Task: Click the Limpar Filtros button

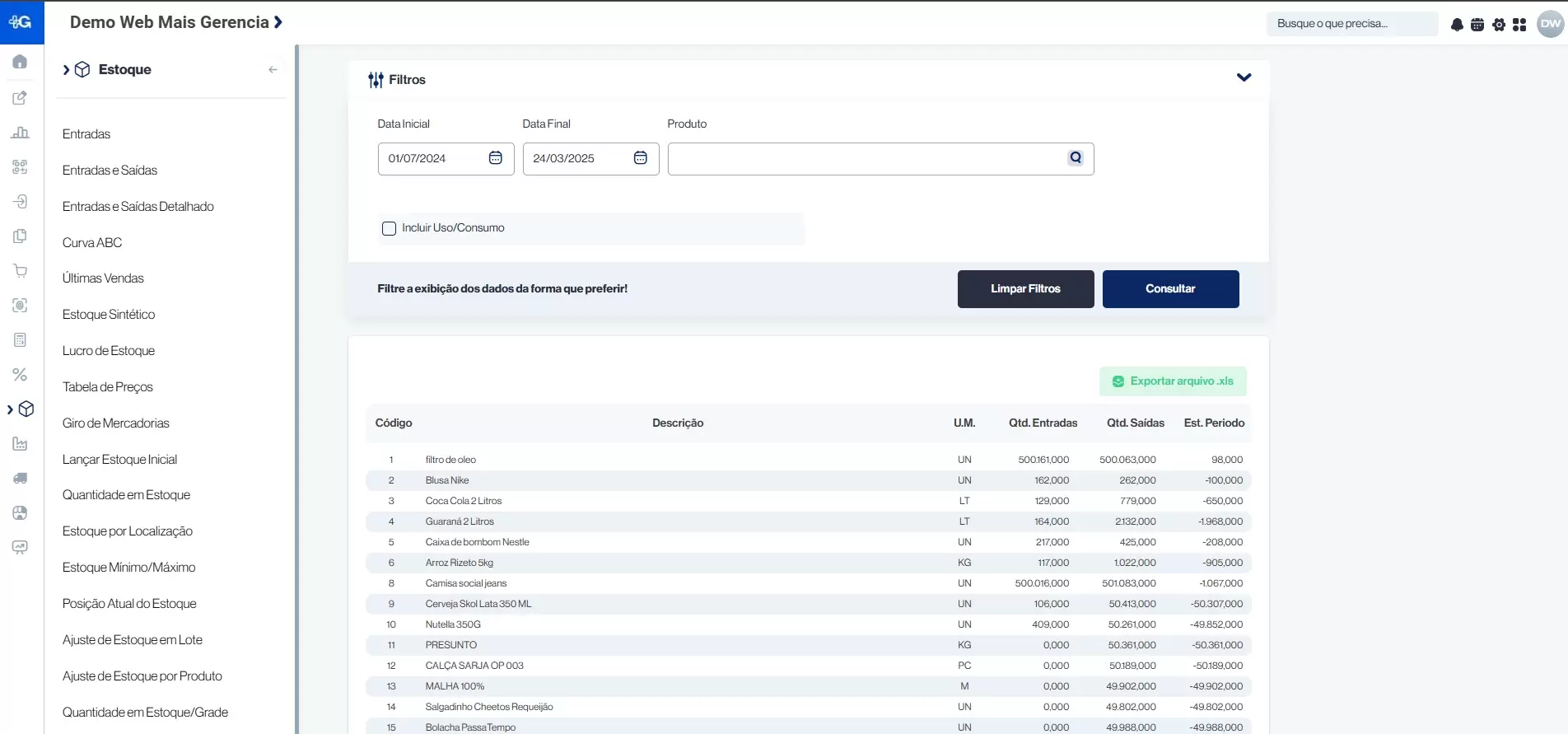Action: tap(1025, 289)
